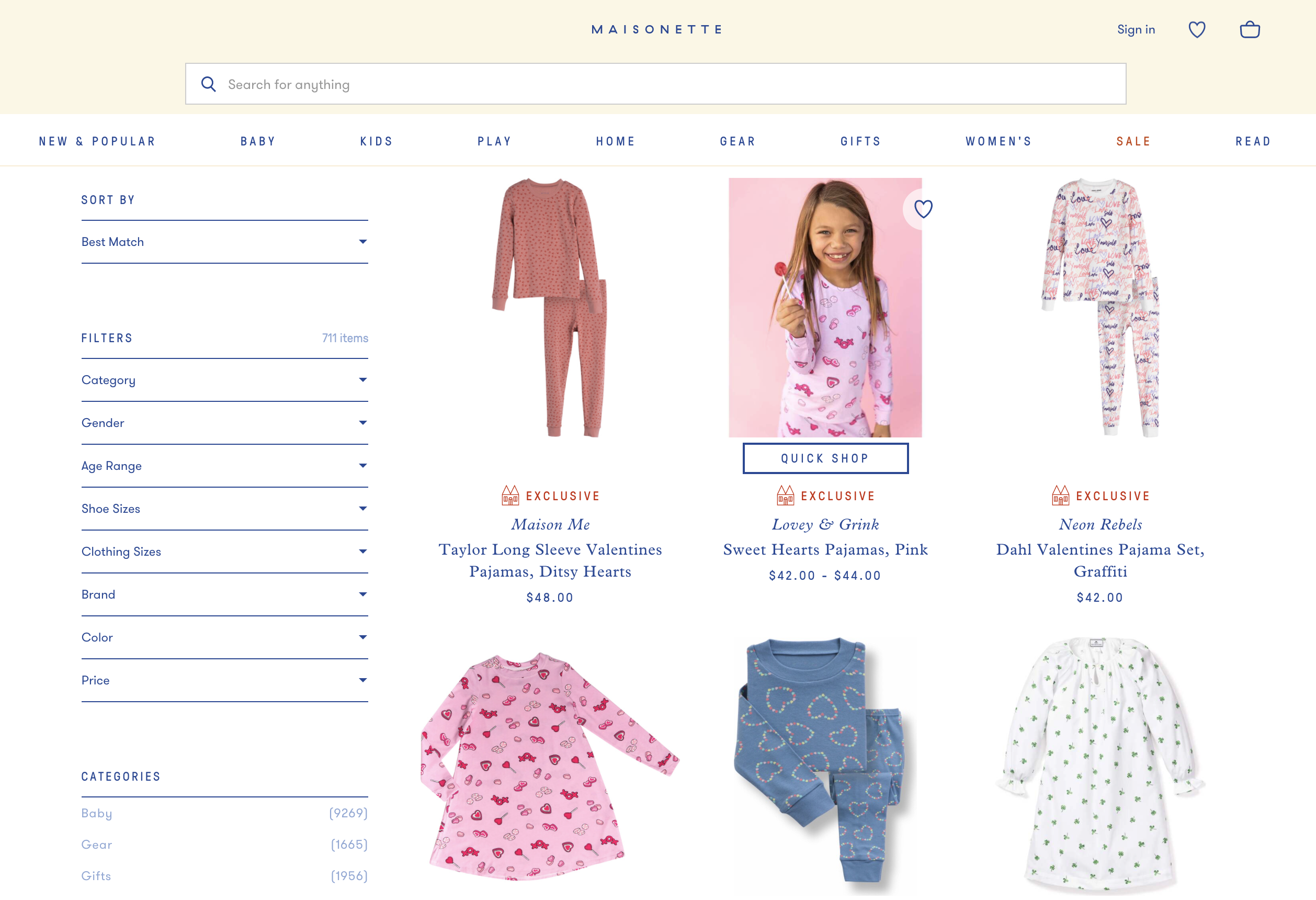Click Exclusive house icon above Lovey & Grink
The image size is (1316, 900).
786,496
